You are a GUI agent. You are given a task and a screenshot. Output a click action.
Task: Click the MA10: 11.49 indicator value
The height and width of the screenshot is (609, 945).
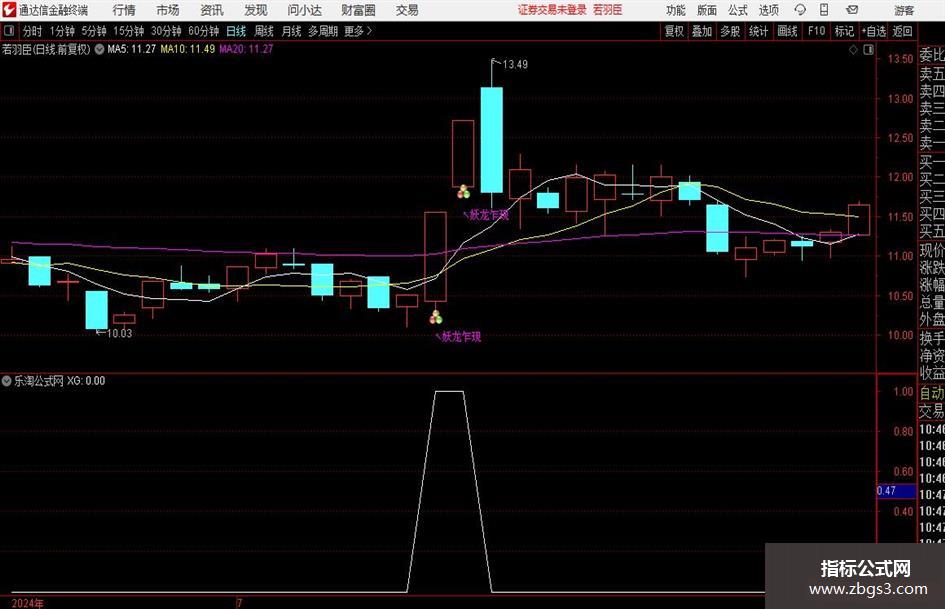click(x=187, y=49)
